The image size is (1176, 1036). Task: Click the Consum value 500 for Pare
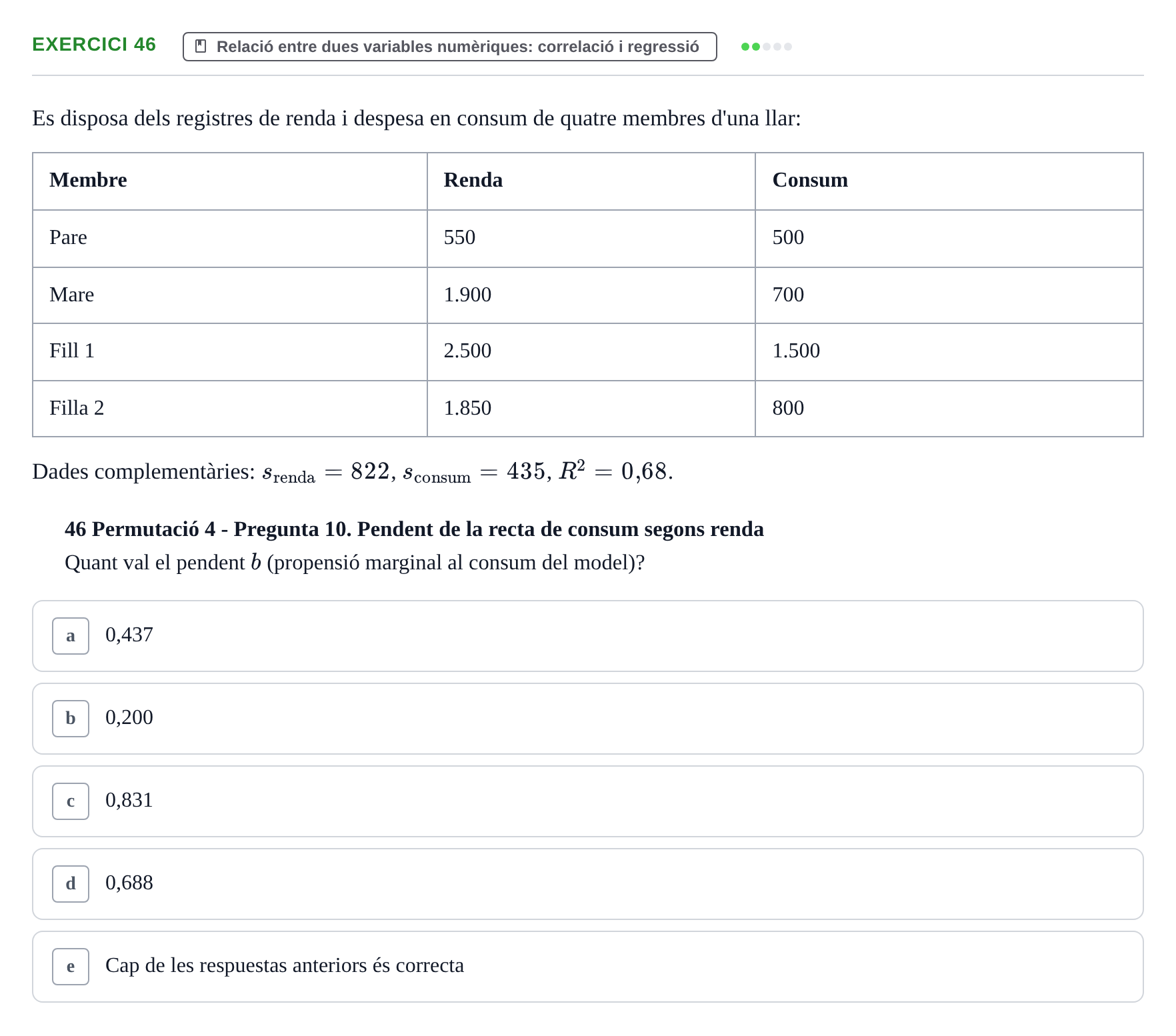click(788, 237)
